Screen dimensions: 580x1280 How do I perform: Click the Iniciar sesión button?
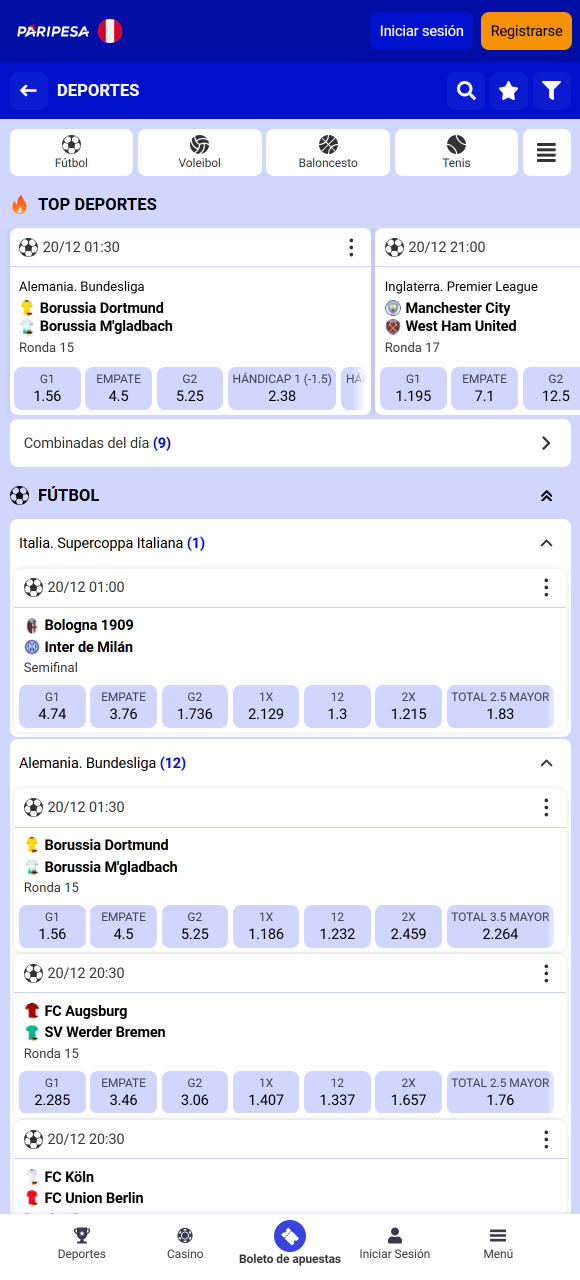coord(420,30)
